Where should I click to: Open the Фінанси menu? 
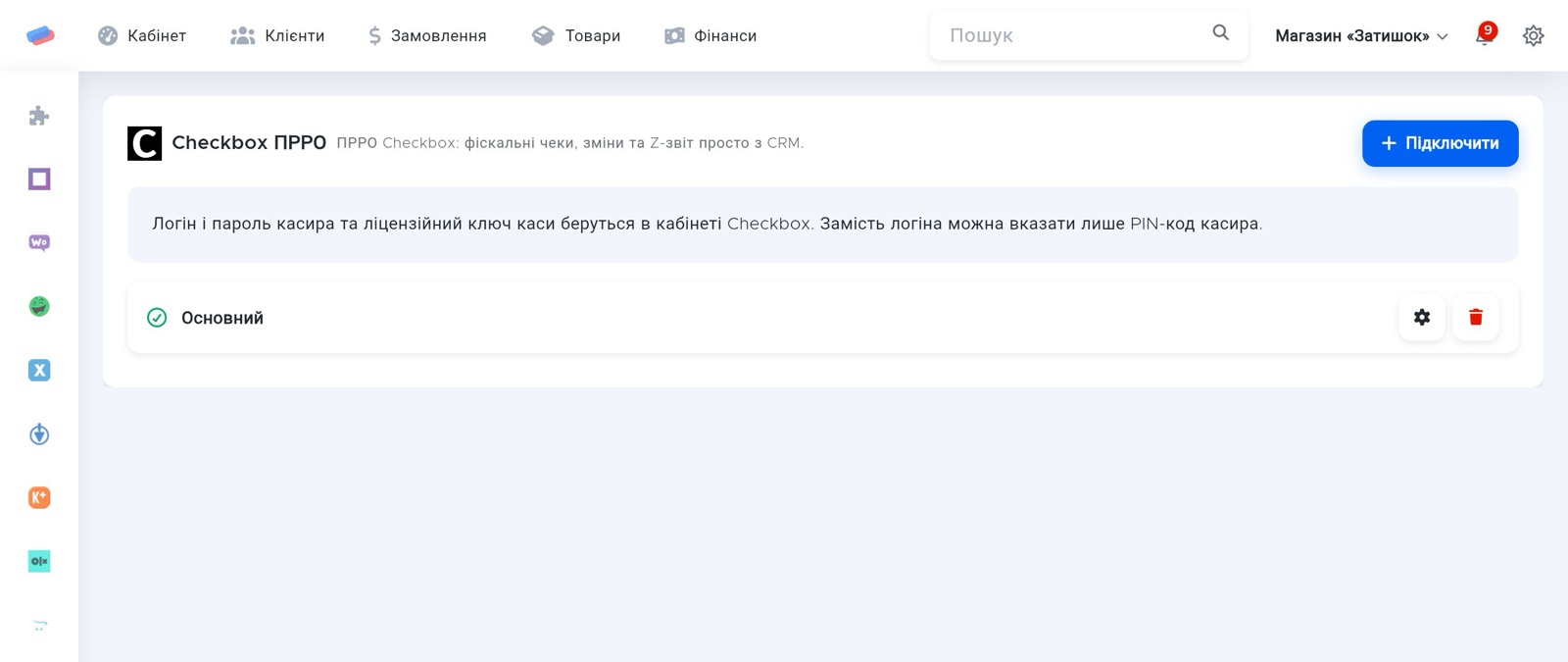(x=710, y=35)
